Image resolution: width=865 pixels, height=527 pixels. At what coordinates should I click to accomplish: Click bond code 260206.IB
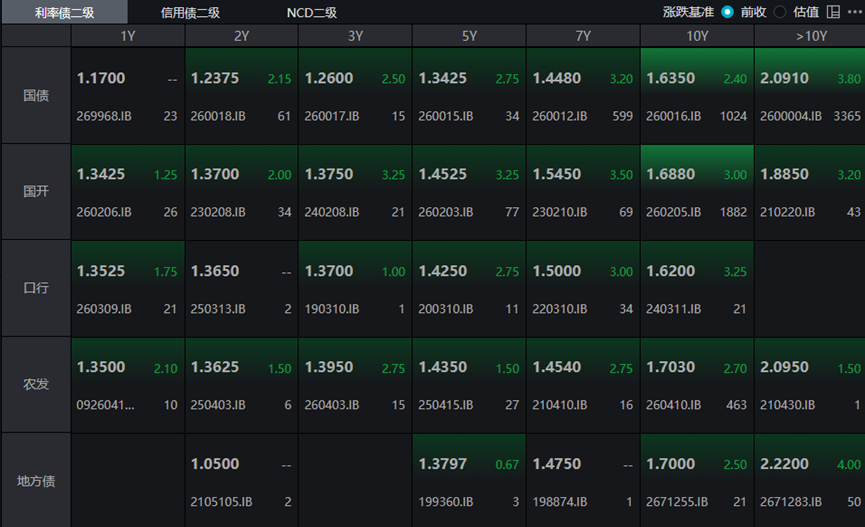coord(104,212)
